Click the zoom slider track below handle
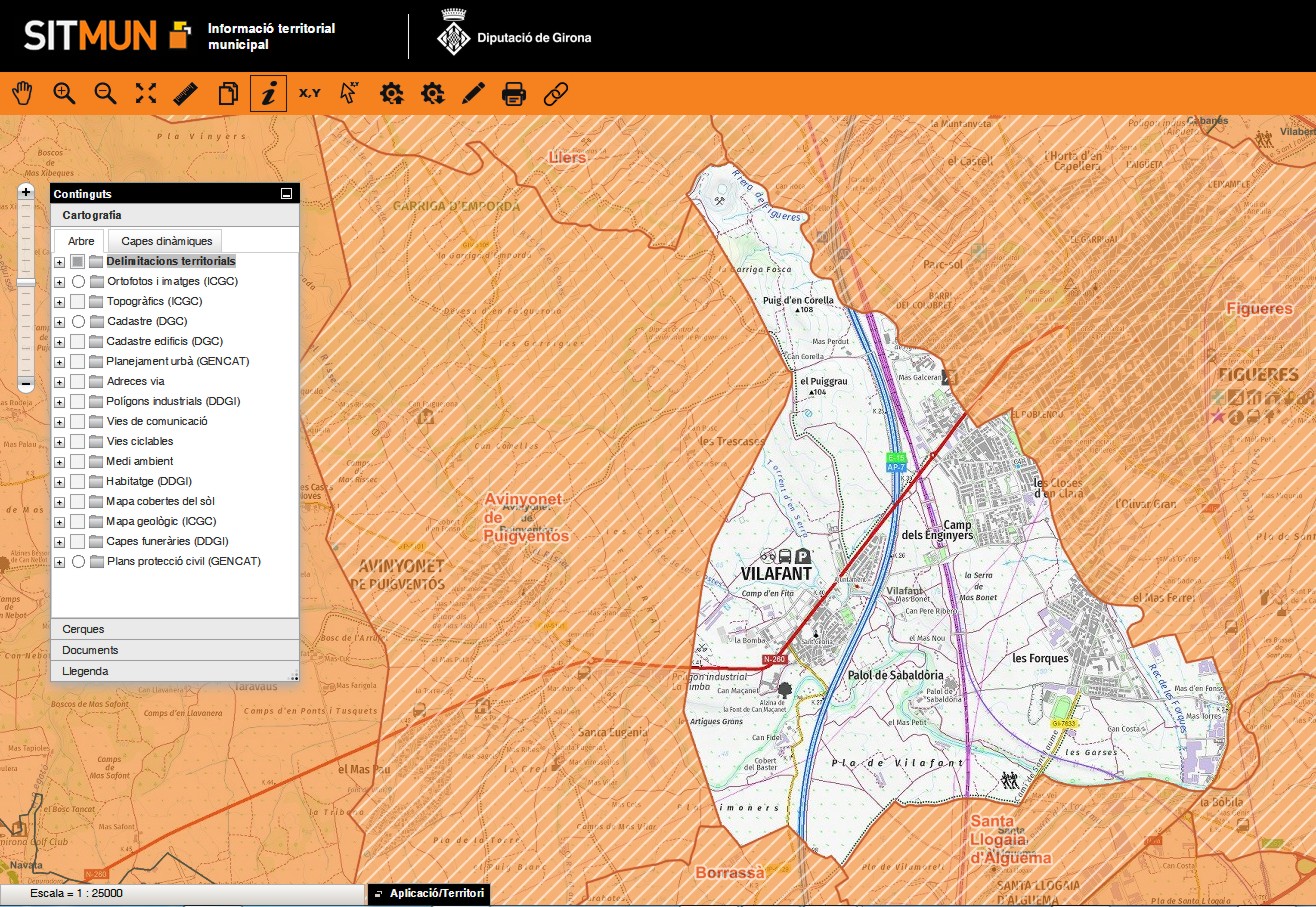1316x907 pixels. coord(26,333)
